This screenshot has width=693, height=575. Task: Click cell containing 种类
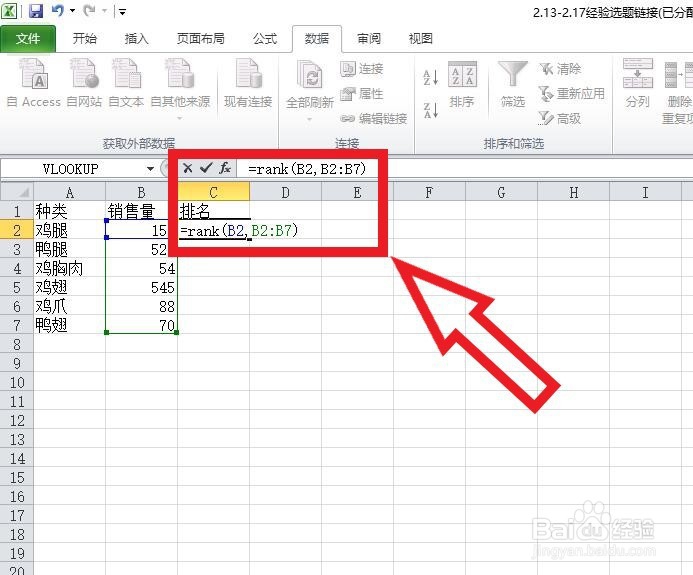coord(69,211)
